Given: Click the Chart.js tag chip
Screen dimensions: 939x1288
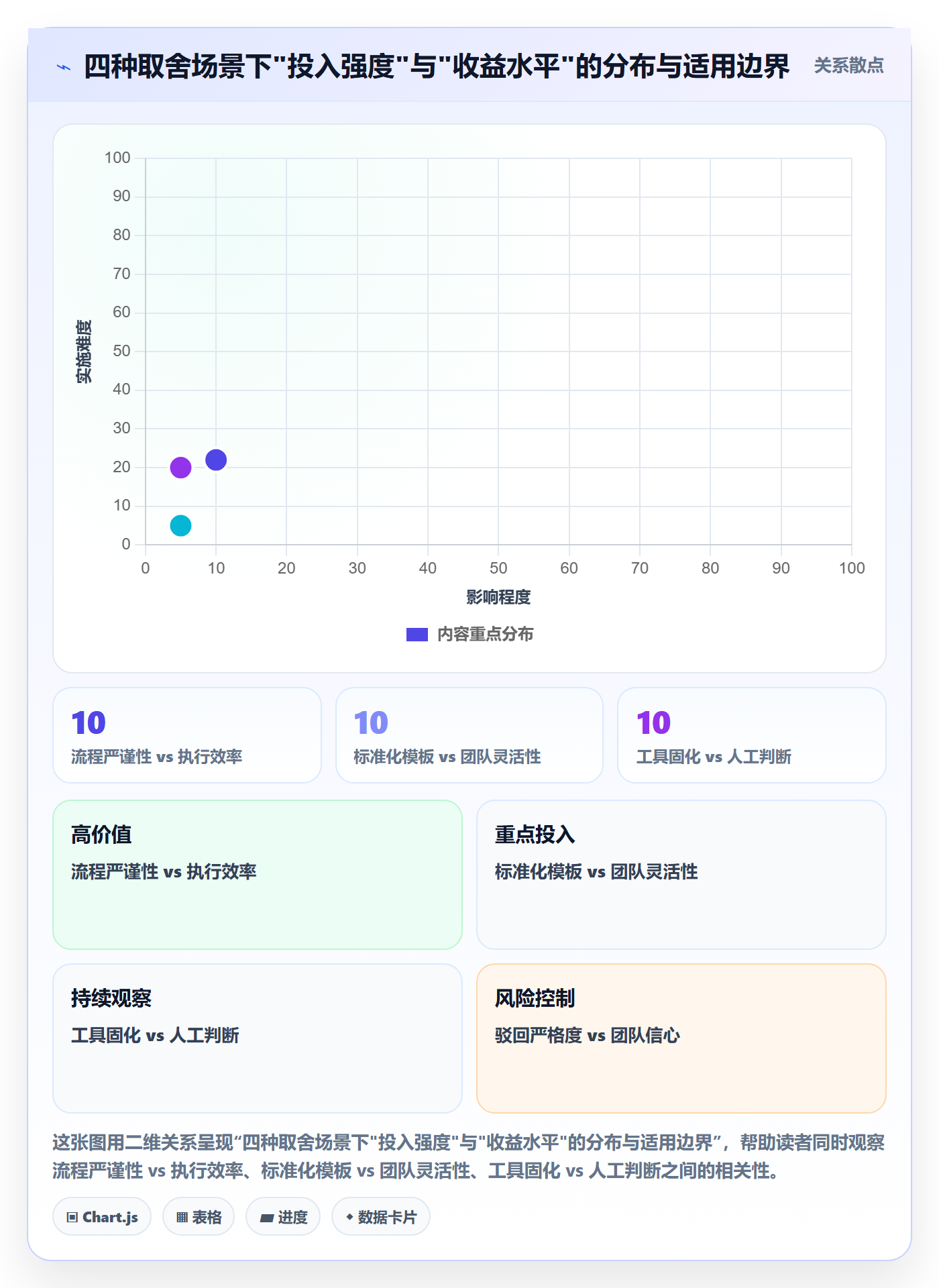Looking at the screenshot, I should pyautogui.click(x=102, y=1217).
